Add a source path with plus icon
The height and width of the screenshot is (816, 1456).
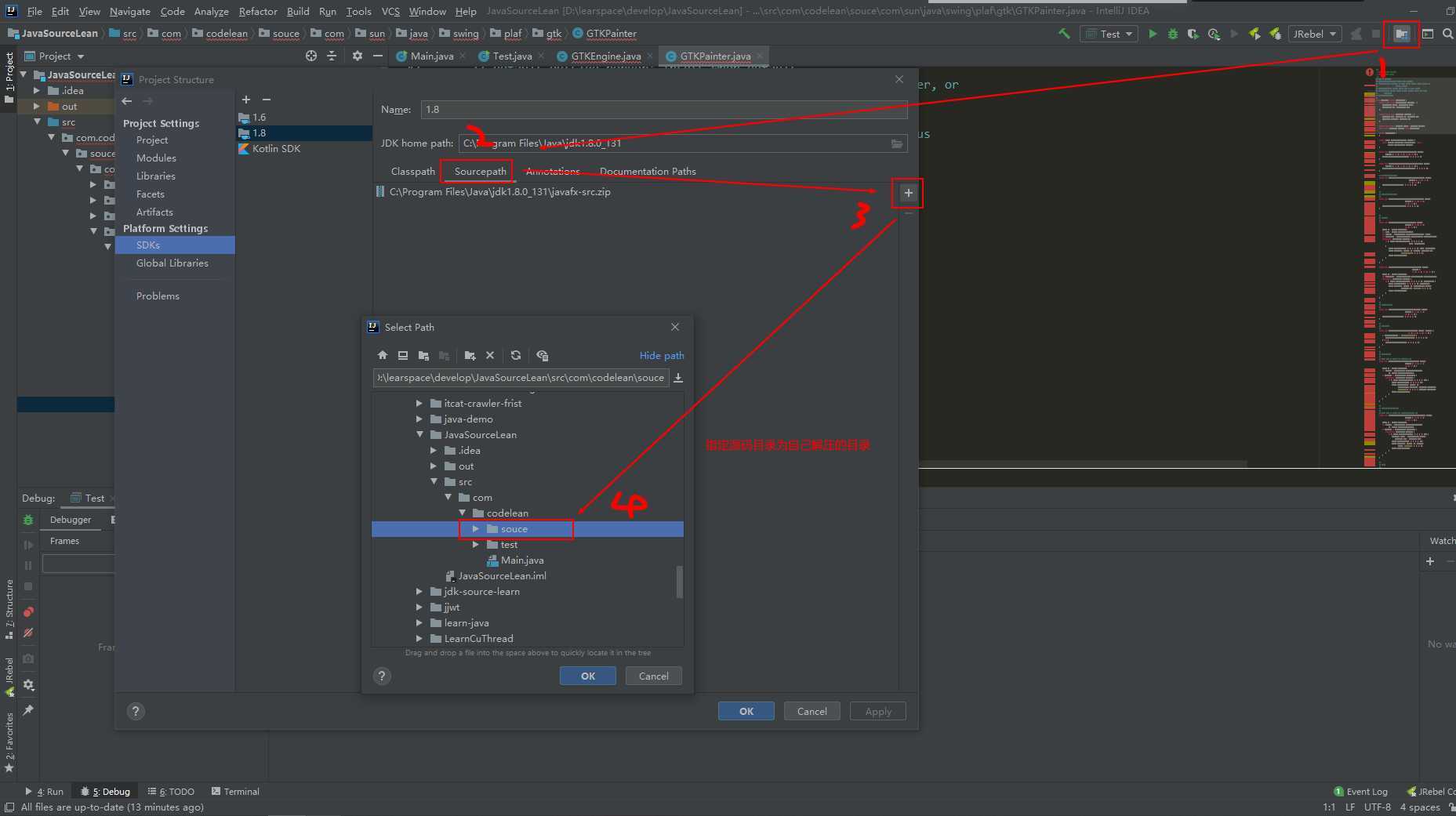(x=908, y=193)
